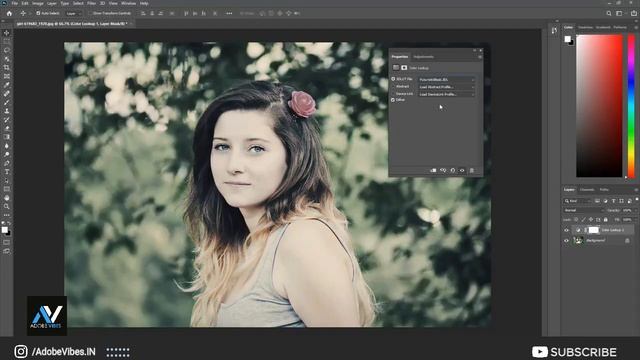The height and width of the screenshot is (360, 640).
Task: Click the foreground color swatch in Color panel
Action: (x=567, y=39)
